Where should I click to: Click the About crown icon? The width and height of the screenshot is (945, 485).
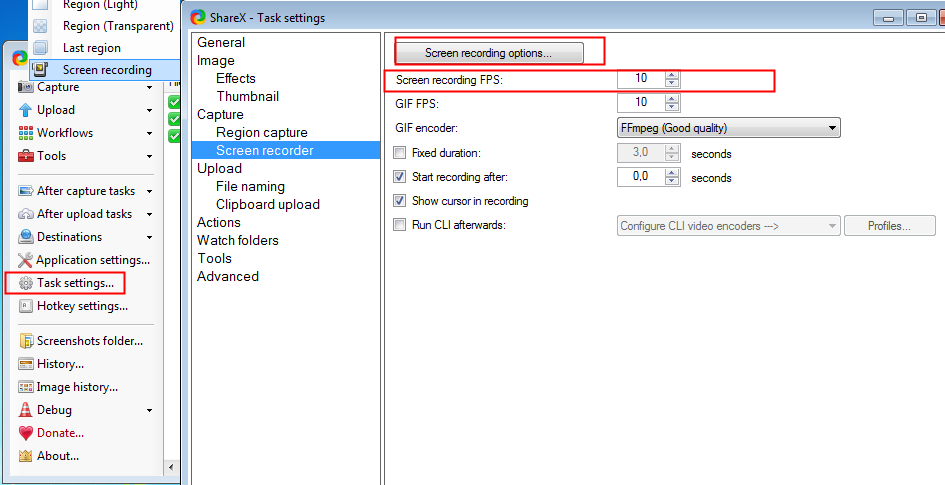coord(25,456)
